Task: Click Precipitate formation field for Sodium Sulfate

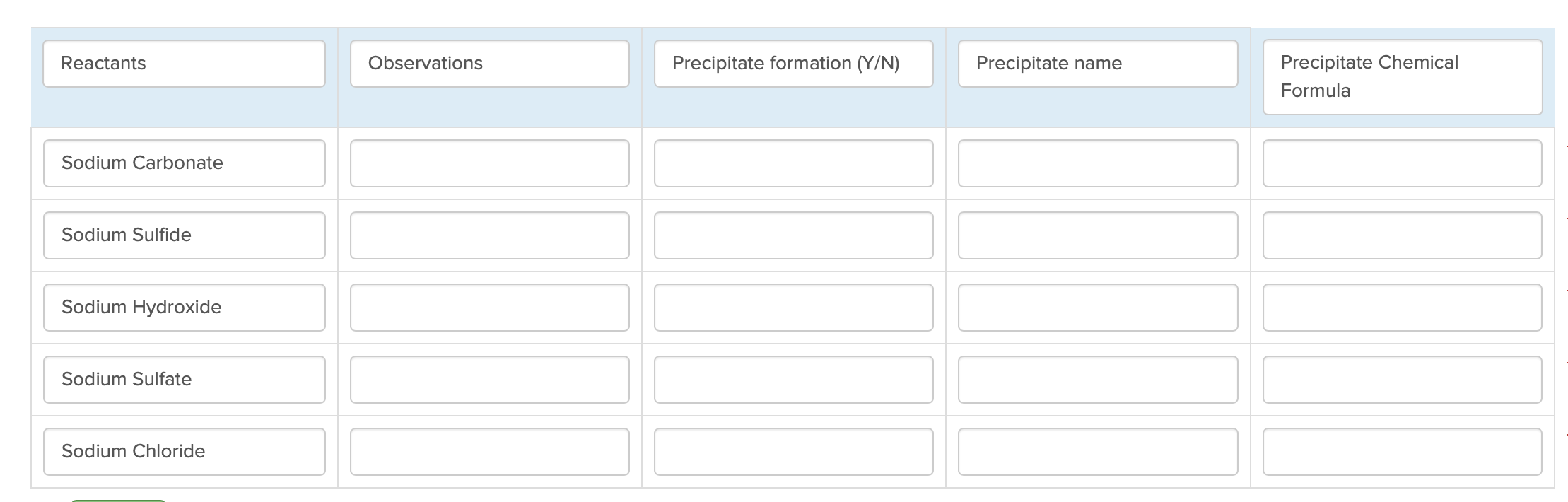Action: pos(793,380)
